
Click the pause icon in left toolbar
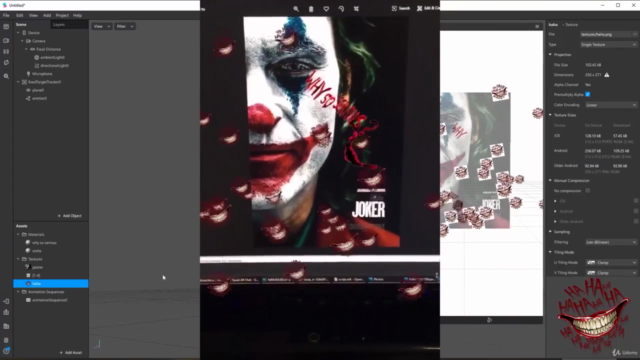pyautogui.click(x=6, y=51)
